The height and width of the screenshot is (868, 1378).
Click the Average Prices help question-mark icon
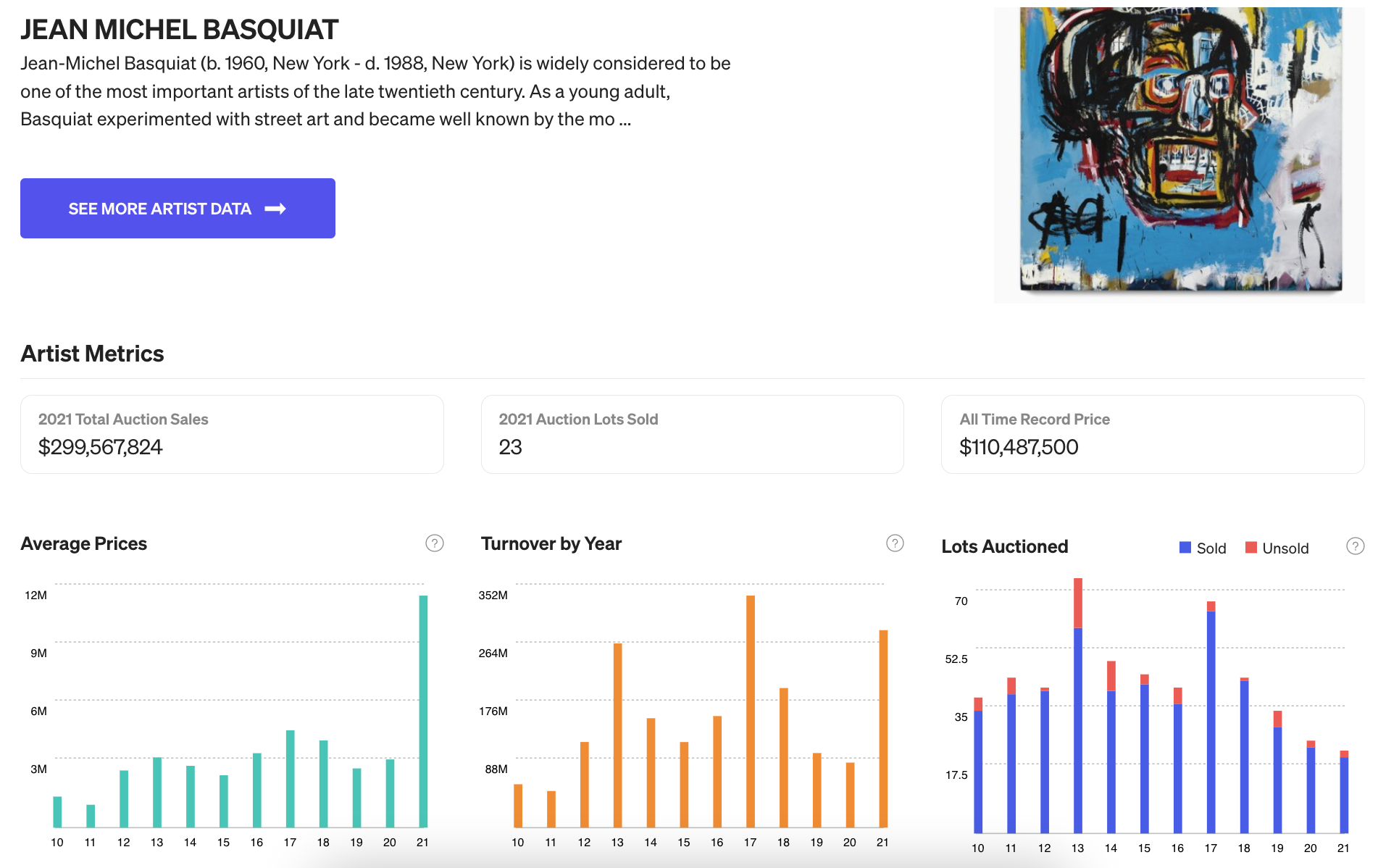[x=434, y=543]
